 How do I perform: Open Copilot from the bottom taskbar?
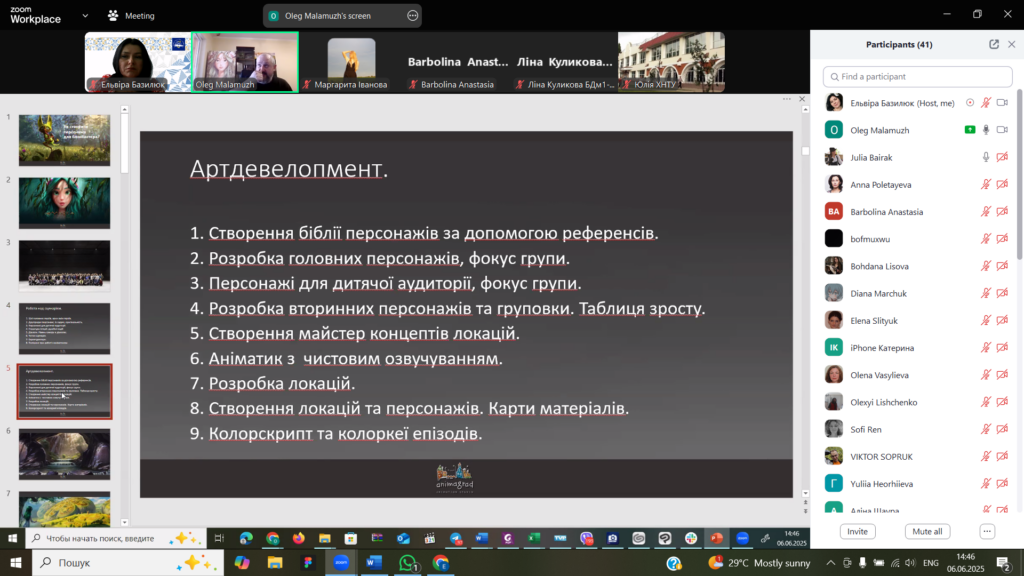[242, 562]
